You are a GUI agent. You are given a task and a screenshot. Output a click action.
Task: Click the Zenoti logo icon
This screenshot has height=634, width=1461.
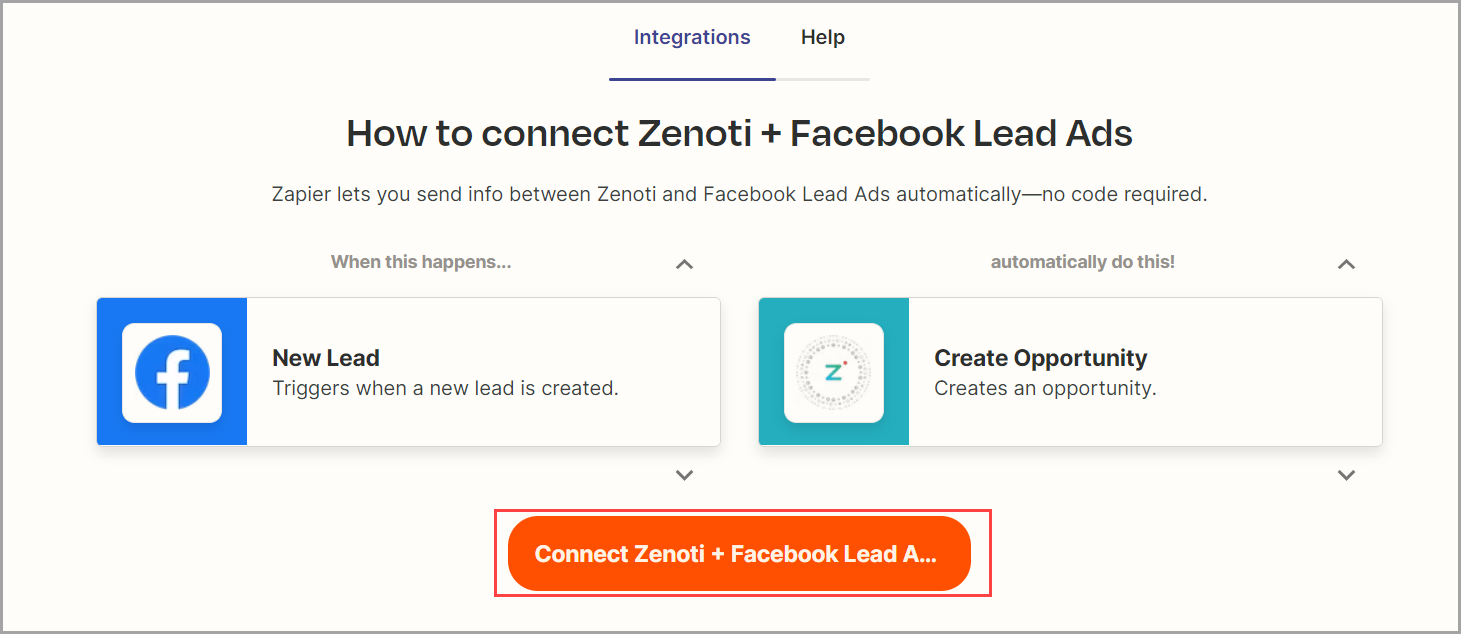pos(834,372)
